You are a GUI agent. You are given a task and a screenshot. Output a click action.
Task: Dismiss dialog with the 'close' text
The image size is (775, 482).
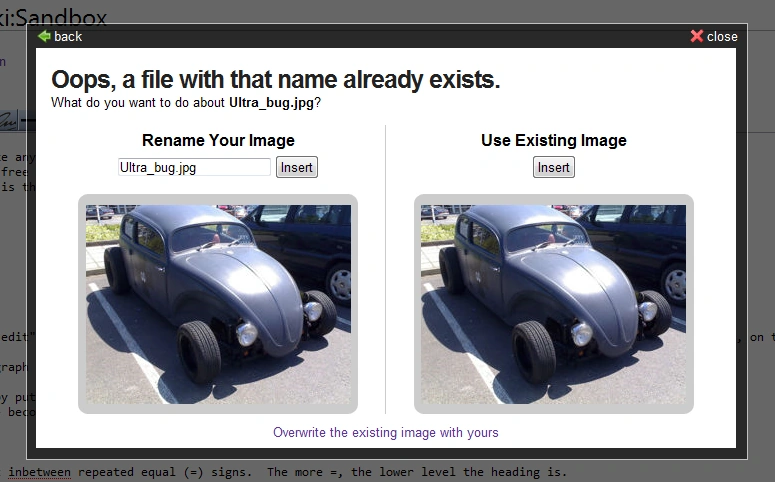click(722, 37)
